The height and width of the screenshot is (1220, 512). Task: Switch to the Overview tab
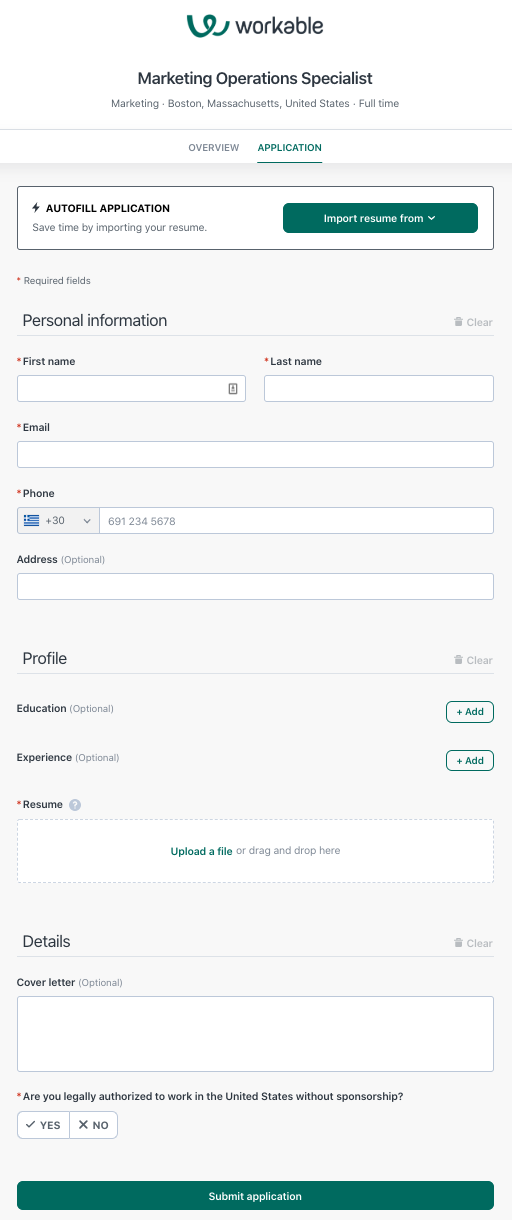[214, 148]
